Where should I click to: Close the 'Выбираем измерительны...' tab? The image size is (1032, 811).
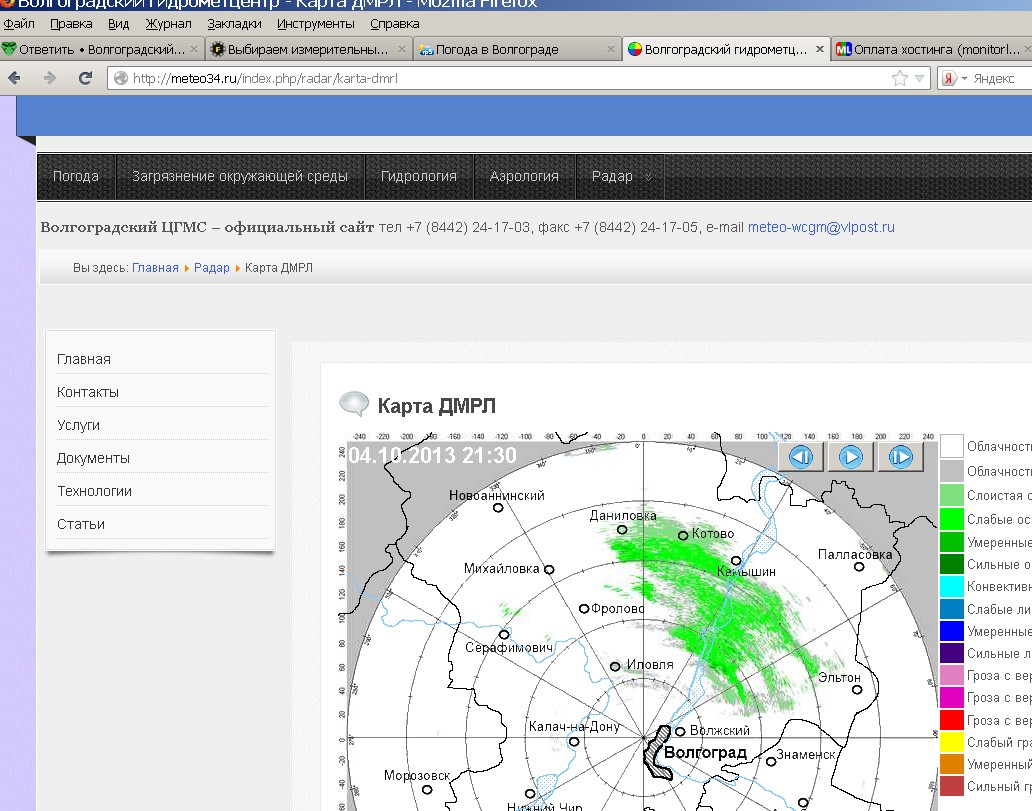[401, 49]
